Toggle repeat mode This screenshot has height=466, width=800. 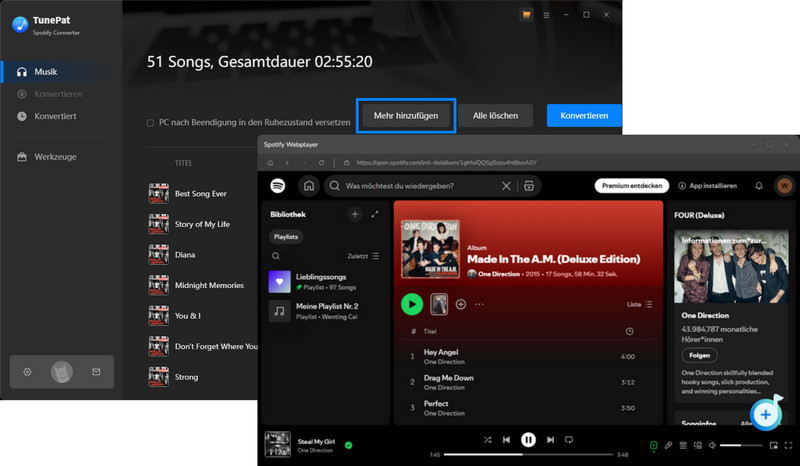(x=569, y=439)
